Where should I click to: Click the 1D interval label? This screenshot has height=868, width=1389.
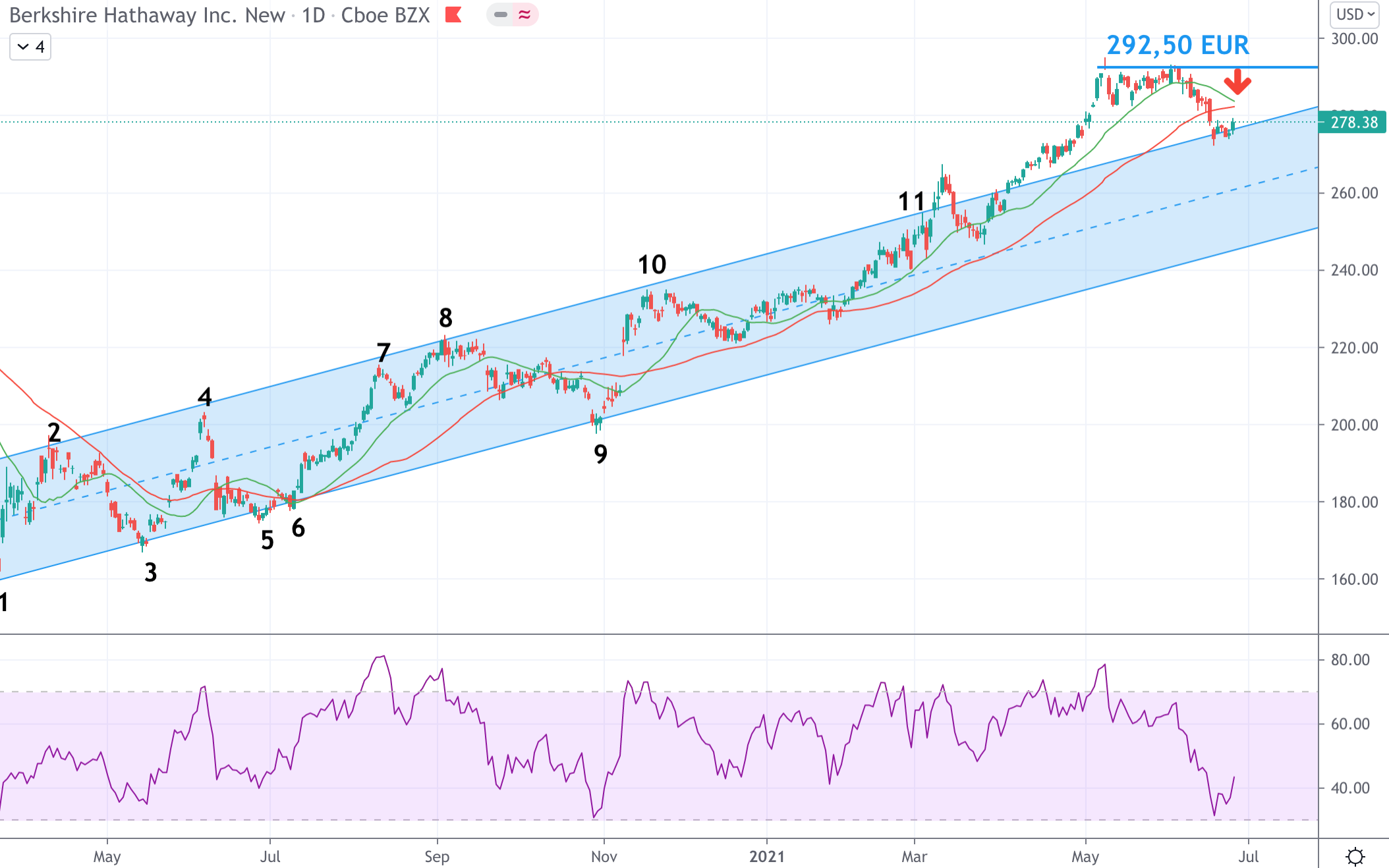pos(314,15)
